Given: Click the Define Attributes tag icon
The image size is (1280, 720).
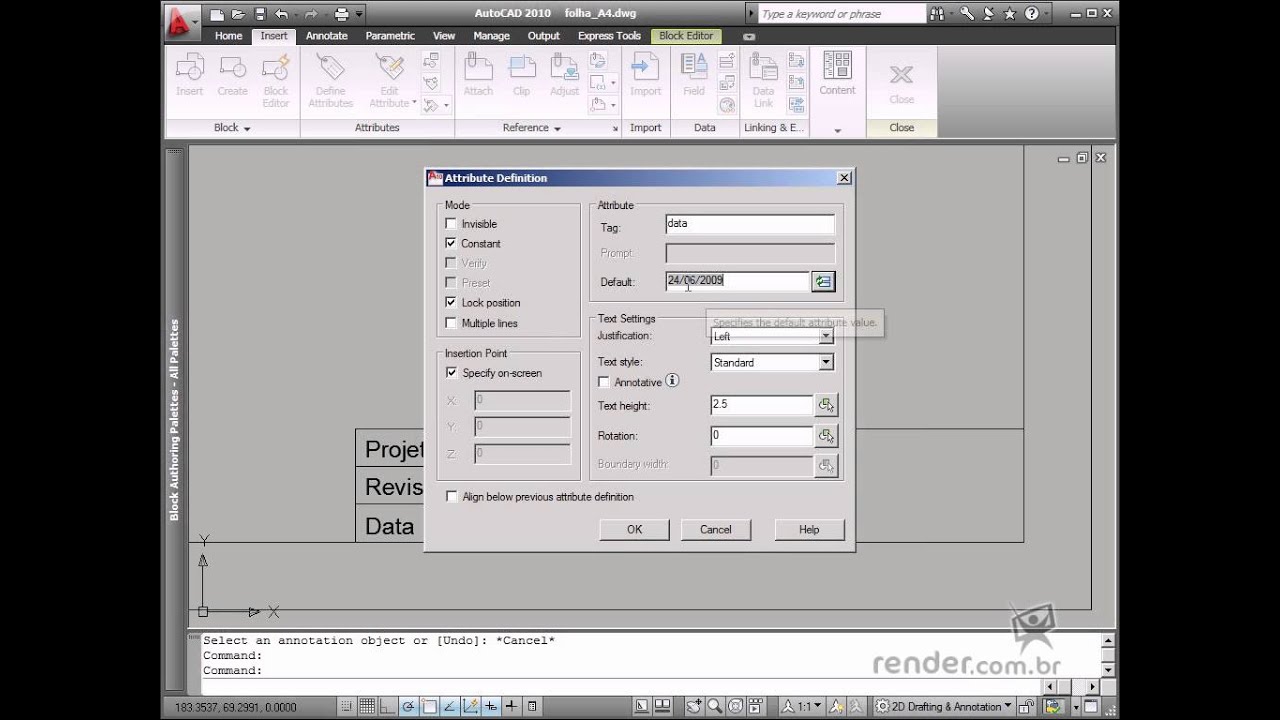Looking at the screenshot, I should (330, 68).
